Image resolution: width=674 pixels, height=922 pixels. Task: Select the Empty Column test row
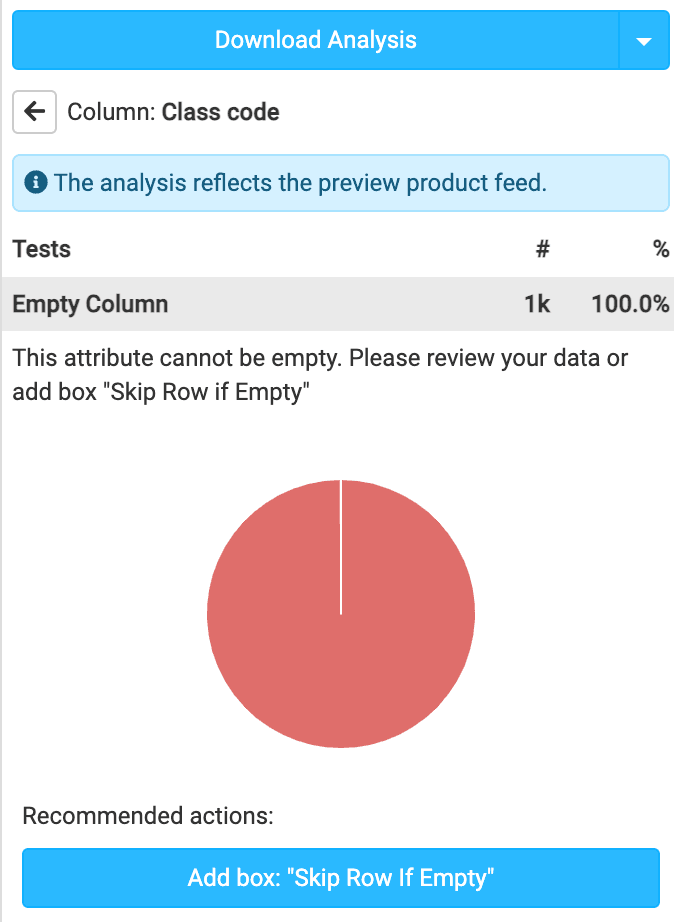[90, 304]
